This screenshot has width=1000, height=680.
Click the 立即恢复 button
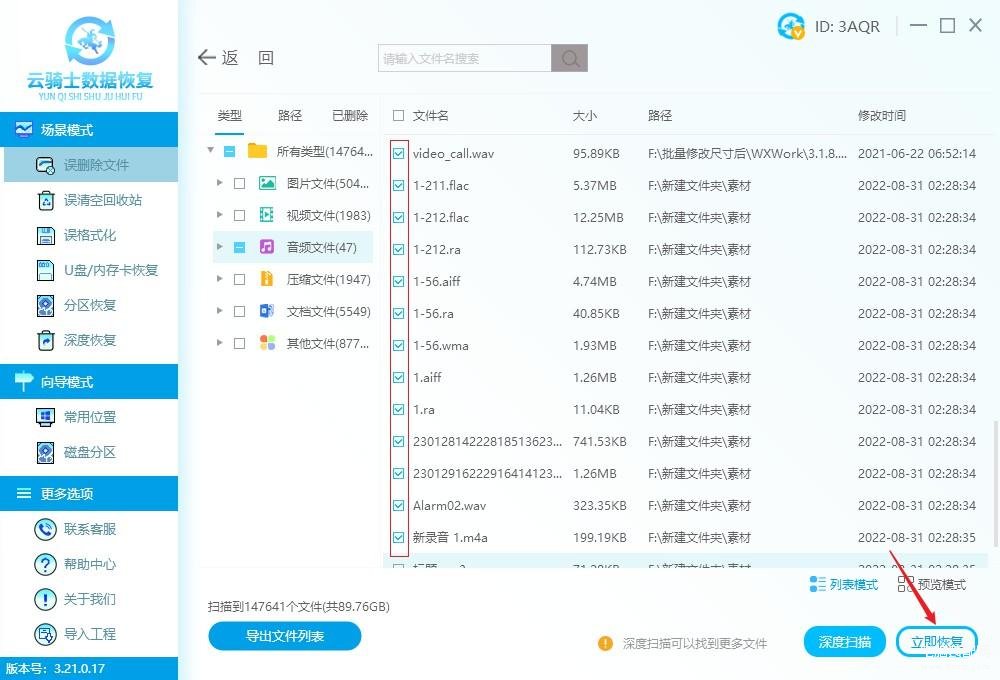pos(937,642)
